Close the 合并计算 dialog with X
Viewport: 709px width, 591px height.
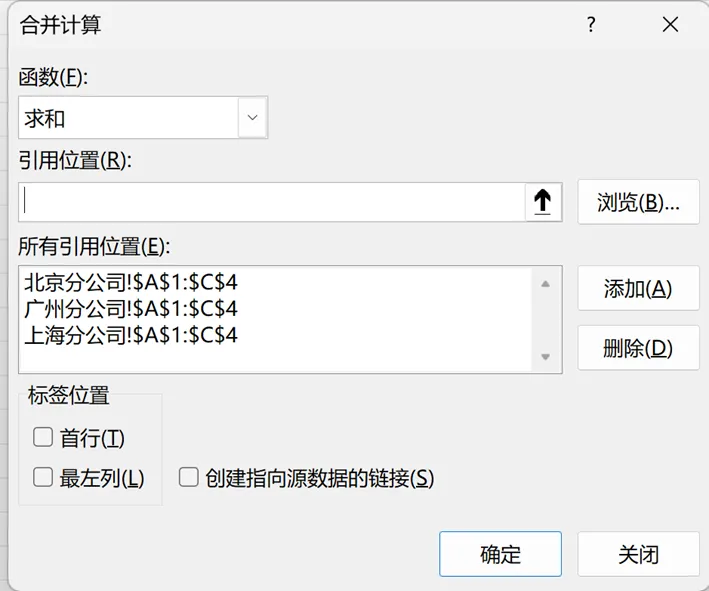click(670, 25)
